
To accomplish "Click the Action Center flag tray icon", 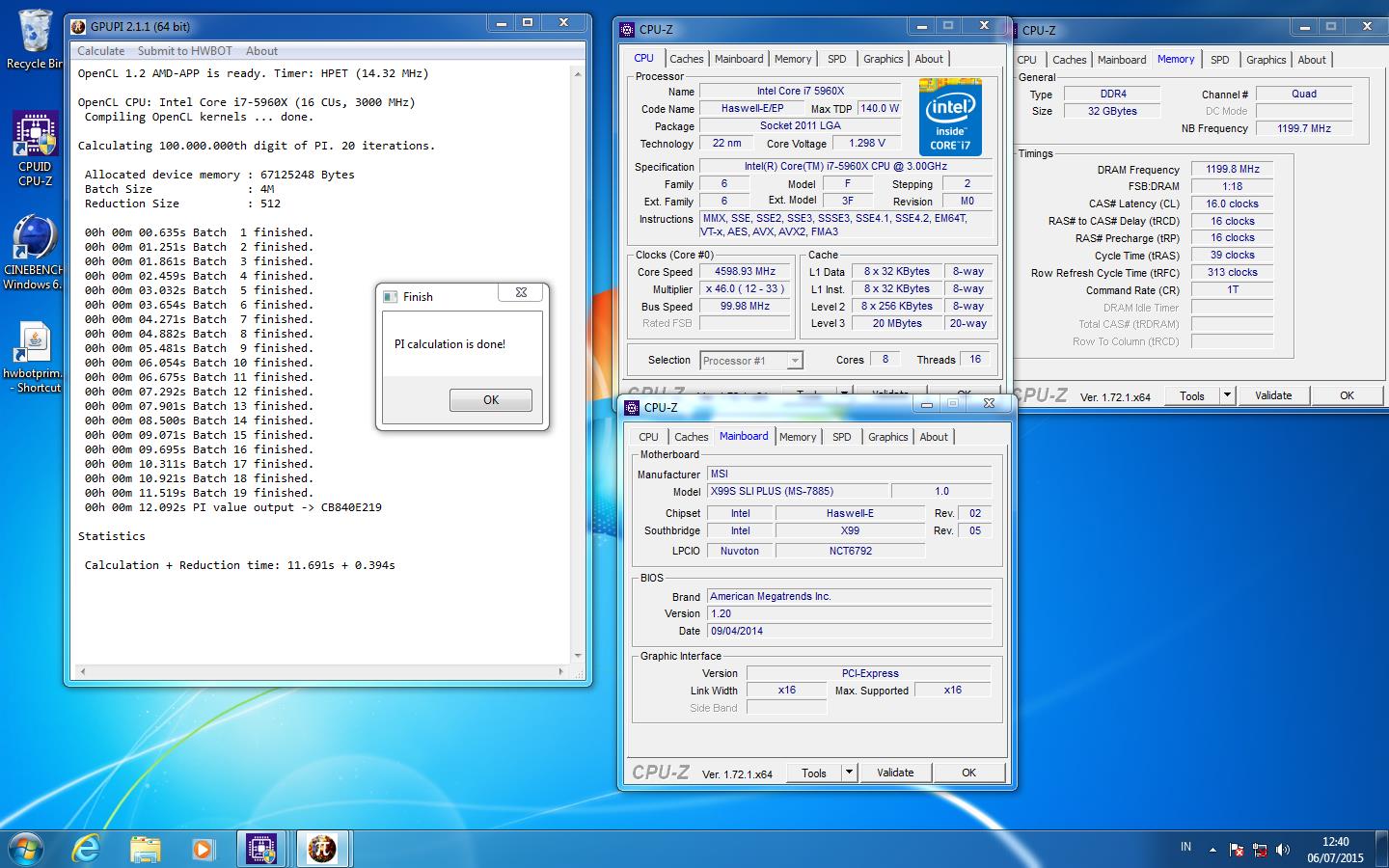I will (1237, 850).
